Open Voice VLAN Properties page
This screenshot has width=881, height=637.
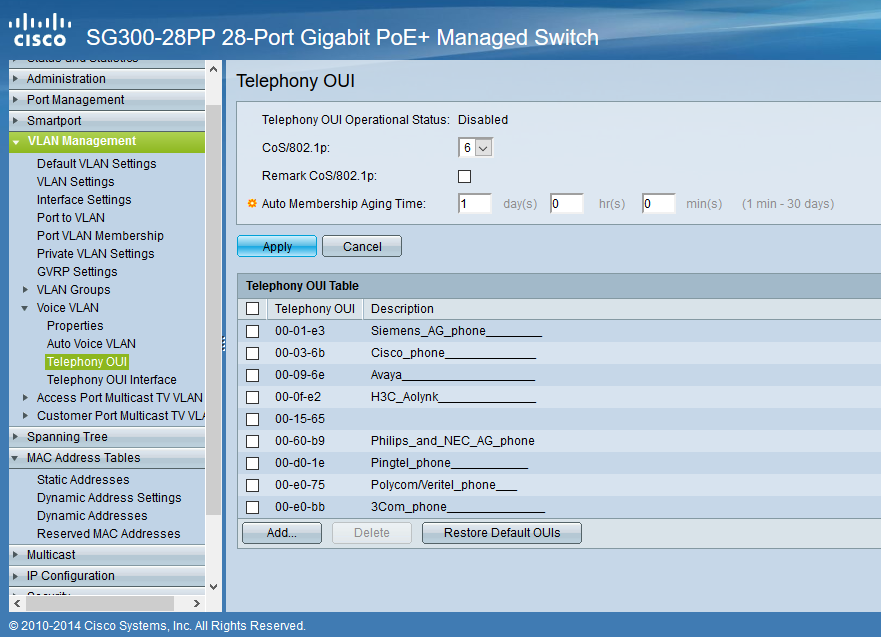point(75,326)
